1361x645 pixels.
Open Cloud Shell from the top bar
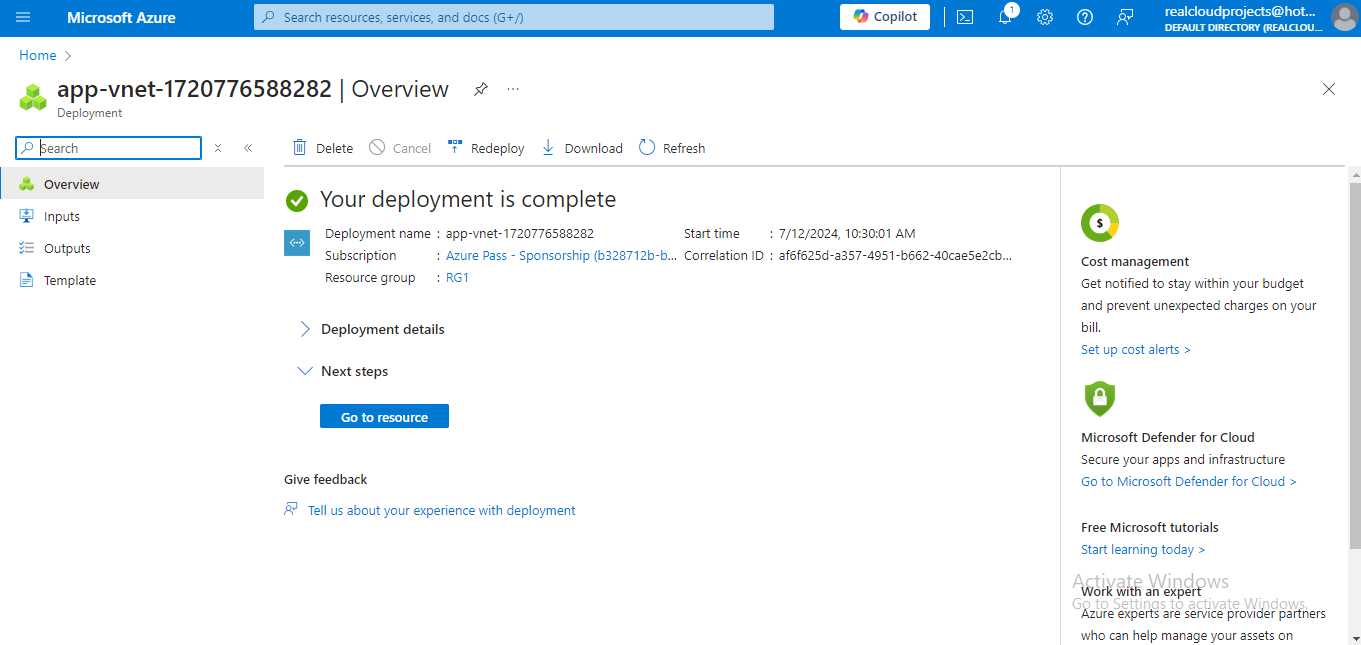(965, 17)
